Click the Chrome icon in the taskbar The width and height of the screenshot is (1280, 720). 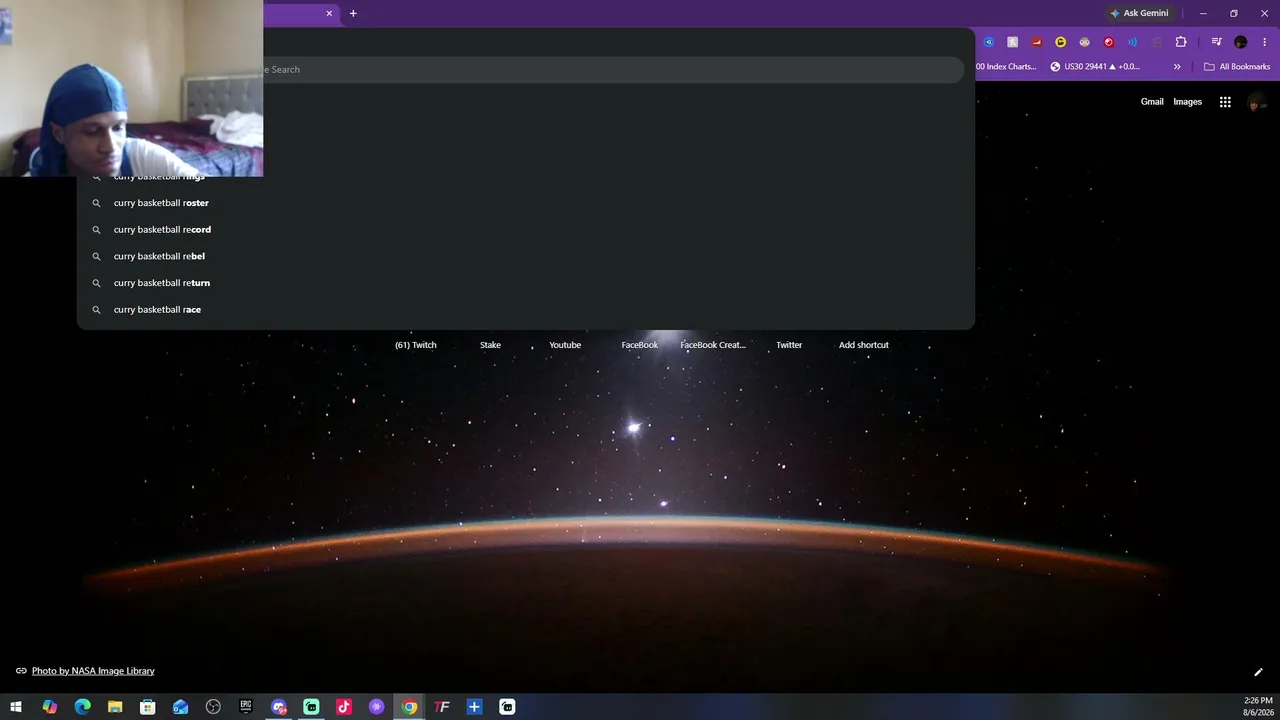click(409, 707)
